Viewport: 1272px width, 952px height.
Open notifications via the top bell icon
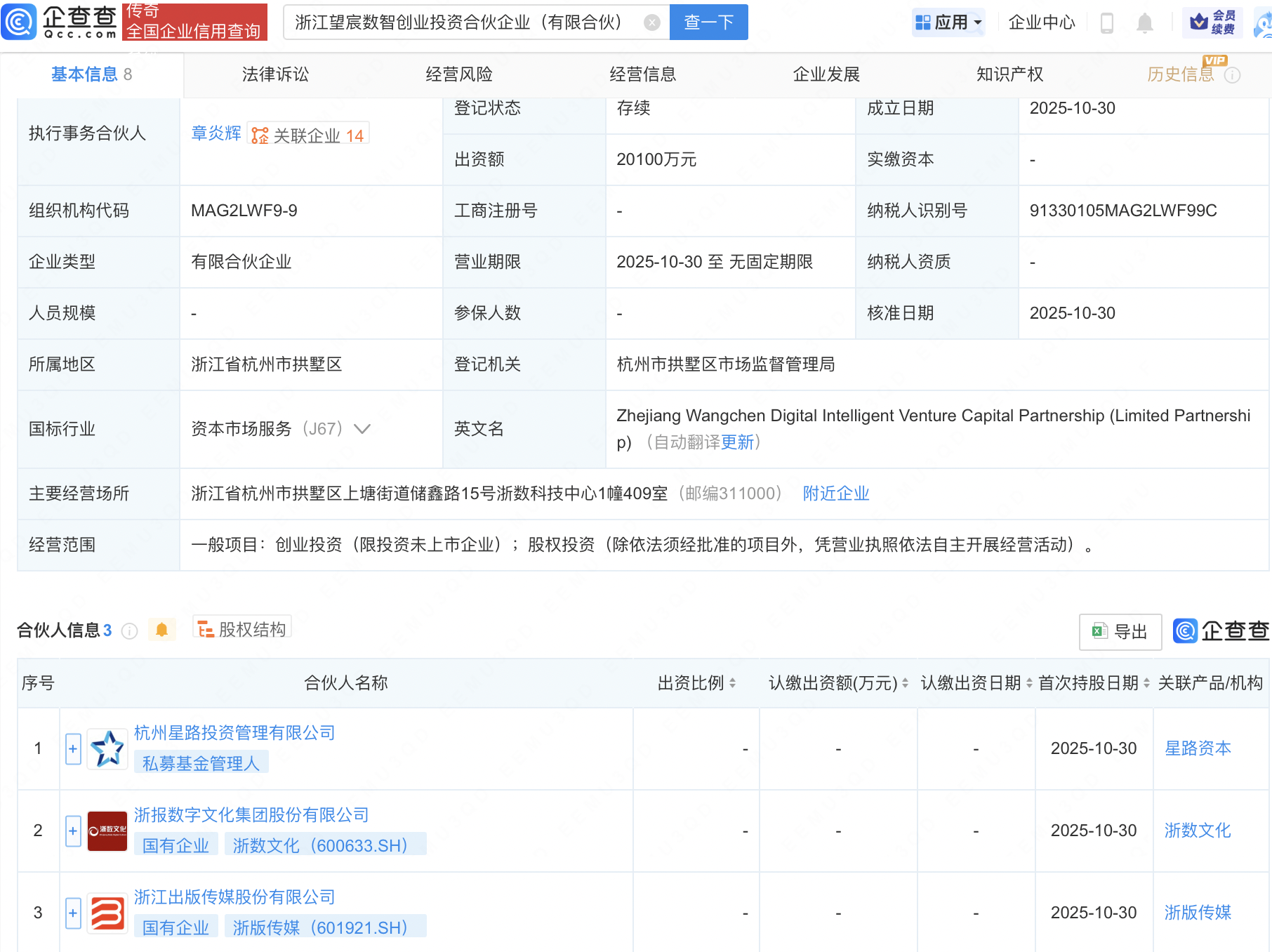pos(1144,22)
